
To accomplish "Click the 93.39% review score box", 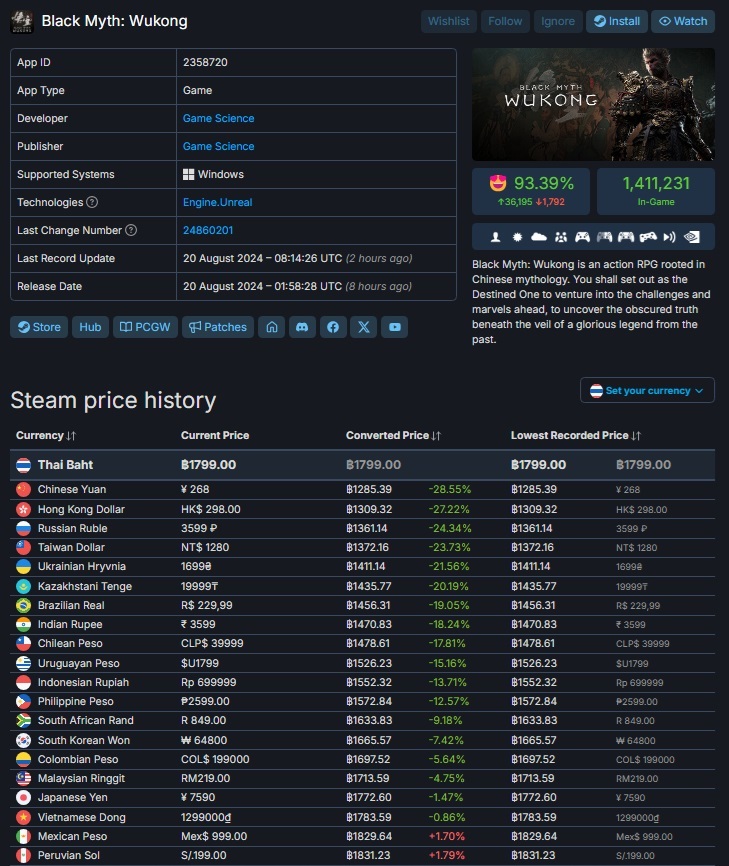I will tap(531, 191).
